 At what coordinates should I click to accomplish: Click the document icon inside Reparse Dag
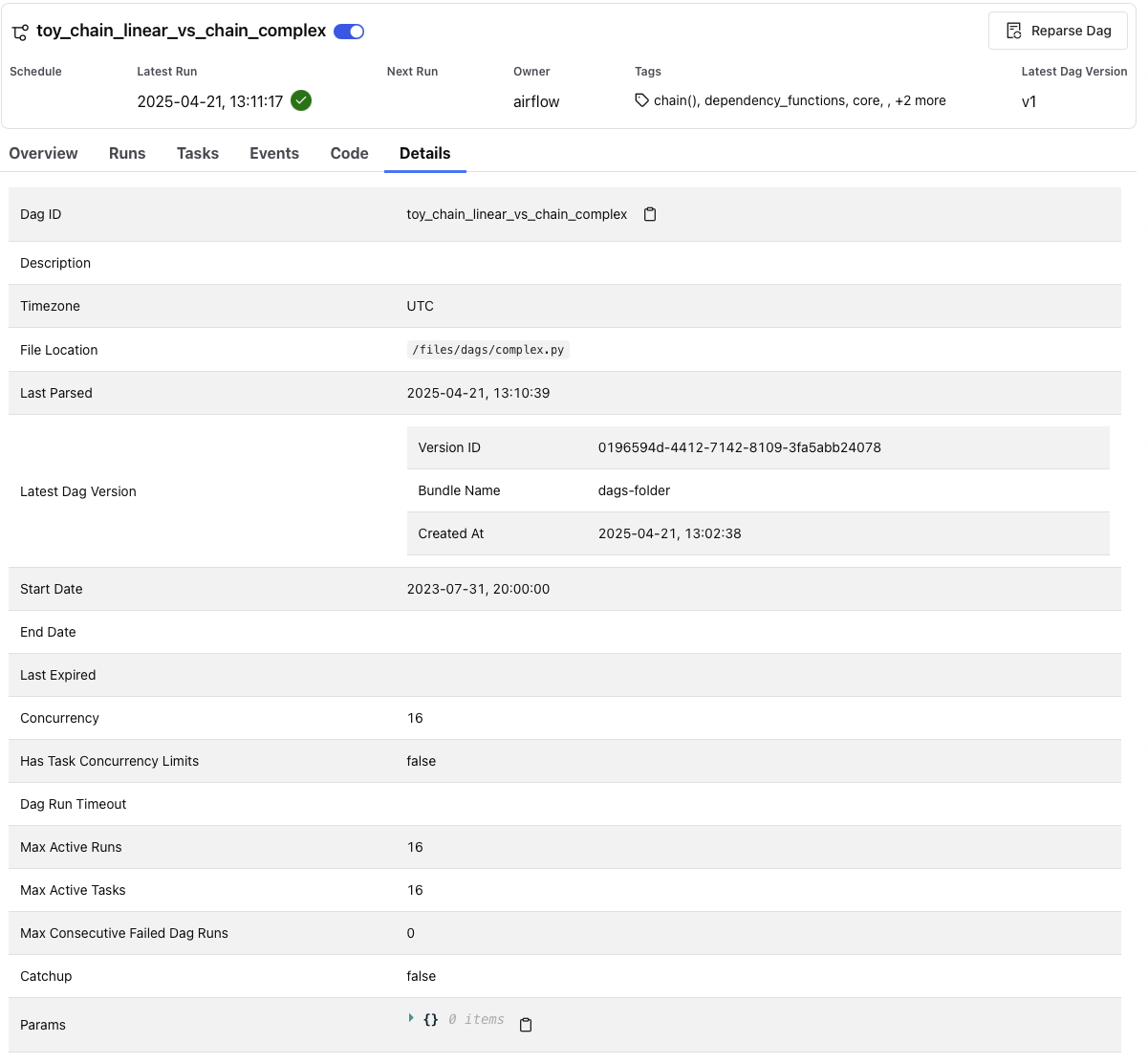pyautogui.click(x=1014, y=31)
